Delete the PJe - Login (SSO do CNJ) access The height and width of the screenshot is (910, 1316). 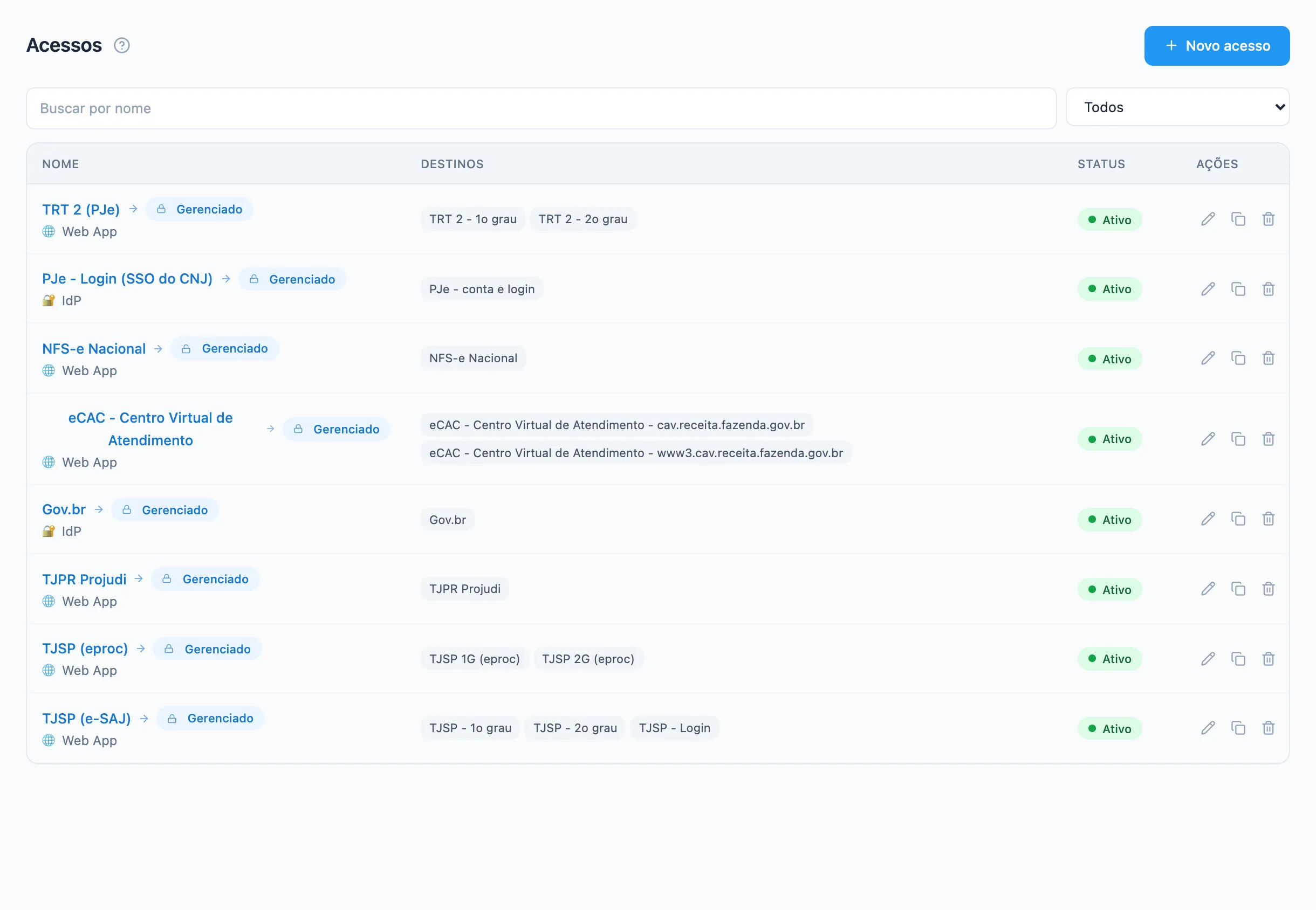[x=1268, y=289]
